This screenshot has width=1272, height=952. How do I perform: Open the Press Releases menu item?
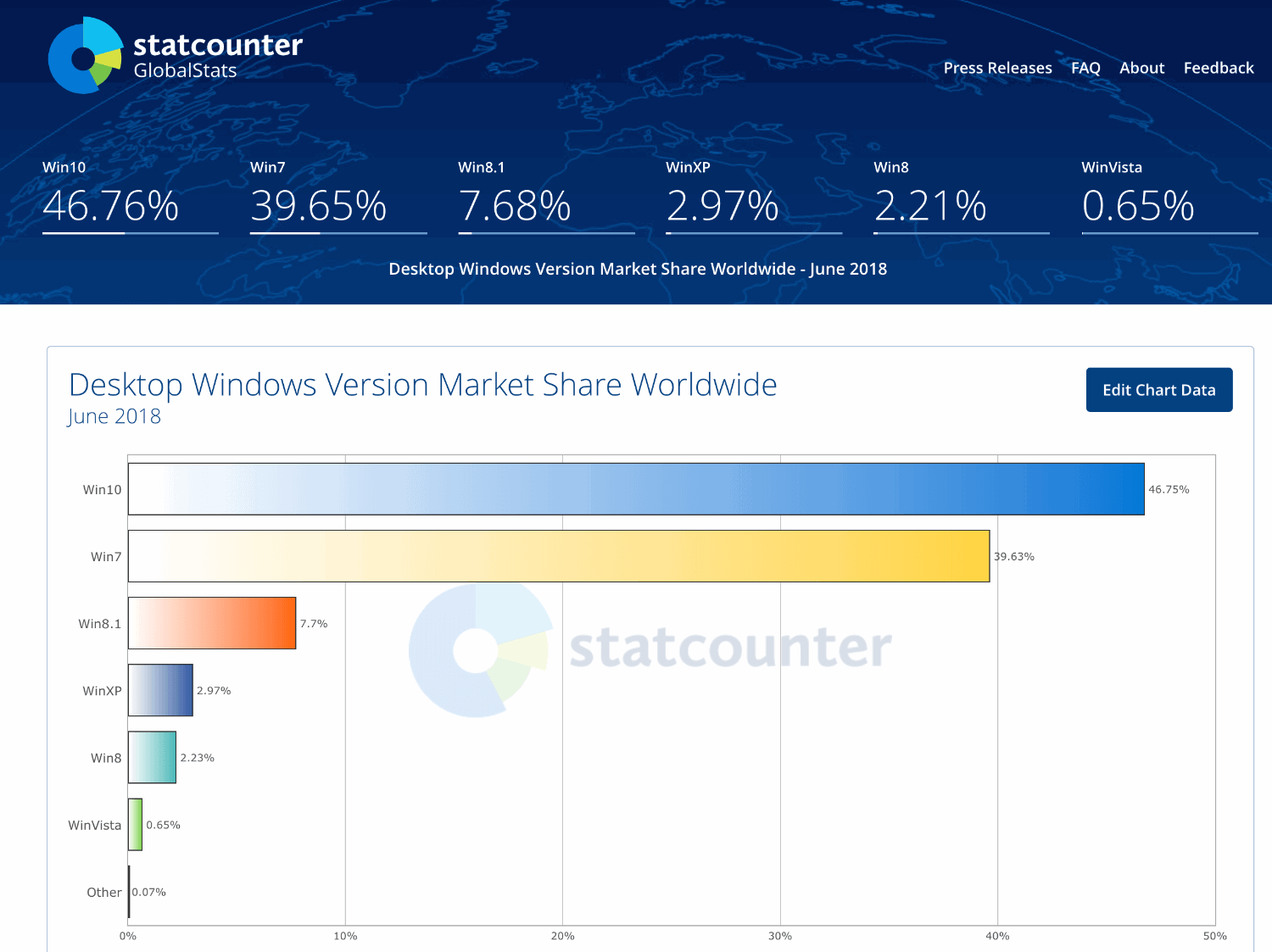coord(998,68)
